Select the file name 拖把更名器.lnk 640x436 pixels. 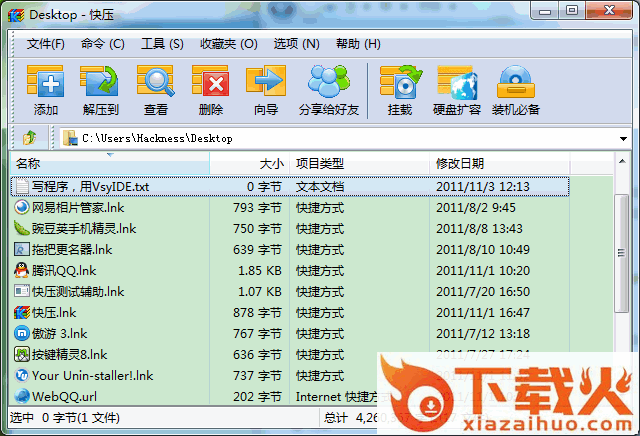72,249
